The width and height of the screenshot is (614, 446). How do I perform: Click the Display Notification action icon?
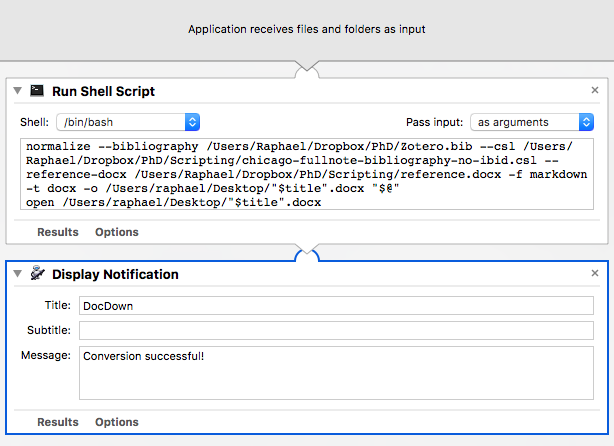coord(38,273)
